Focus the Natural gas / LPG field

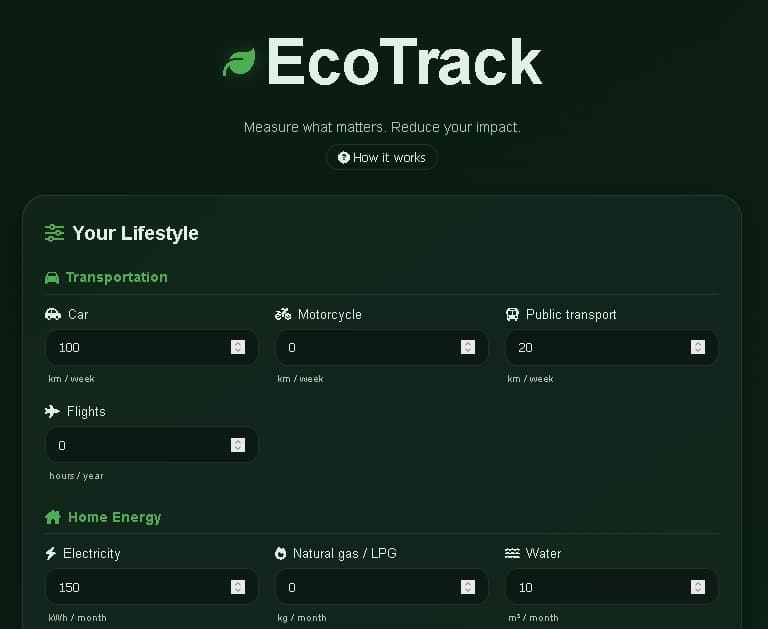(x=382, y=587)
